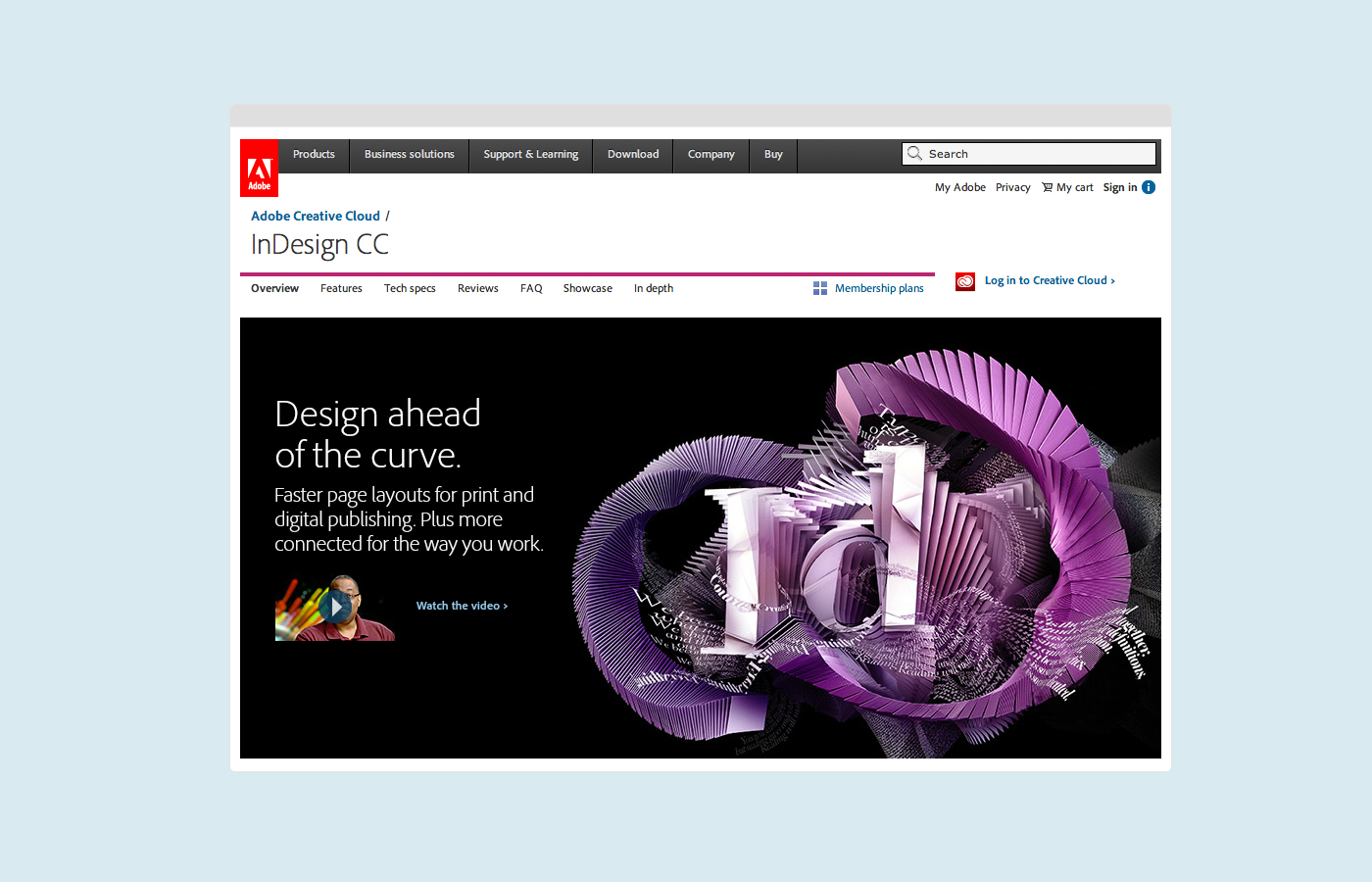This screenshot has height=882, width=1372.
Task: Focus the Search input field
Action: click(x=1029, y=154)
